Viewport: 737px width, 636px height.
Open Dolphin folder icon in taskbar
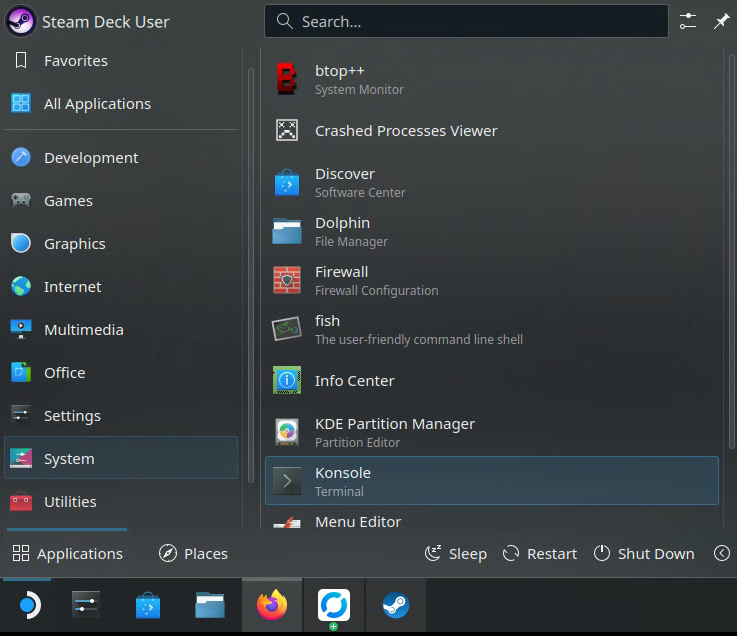coord(210,605)
